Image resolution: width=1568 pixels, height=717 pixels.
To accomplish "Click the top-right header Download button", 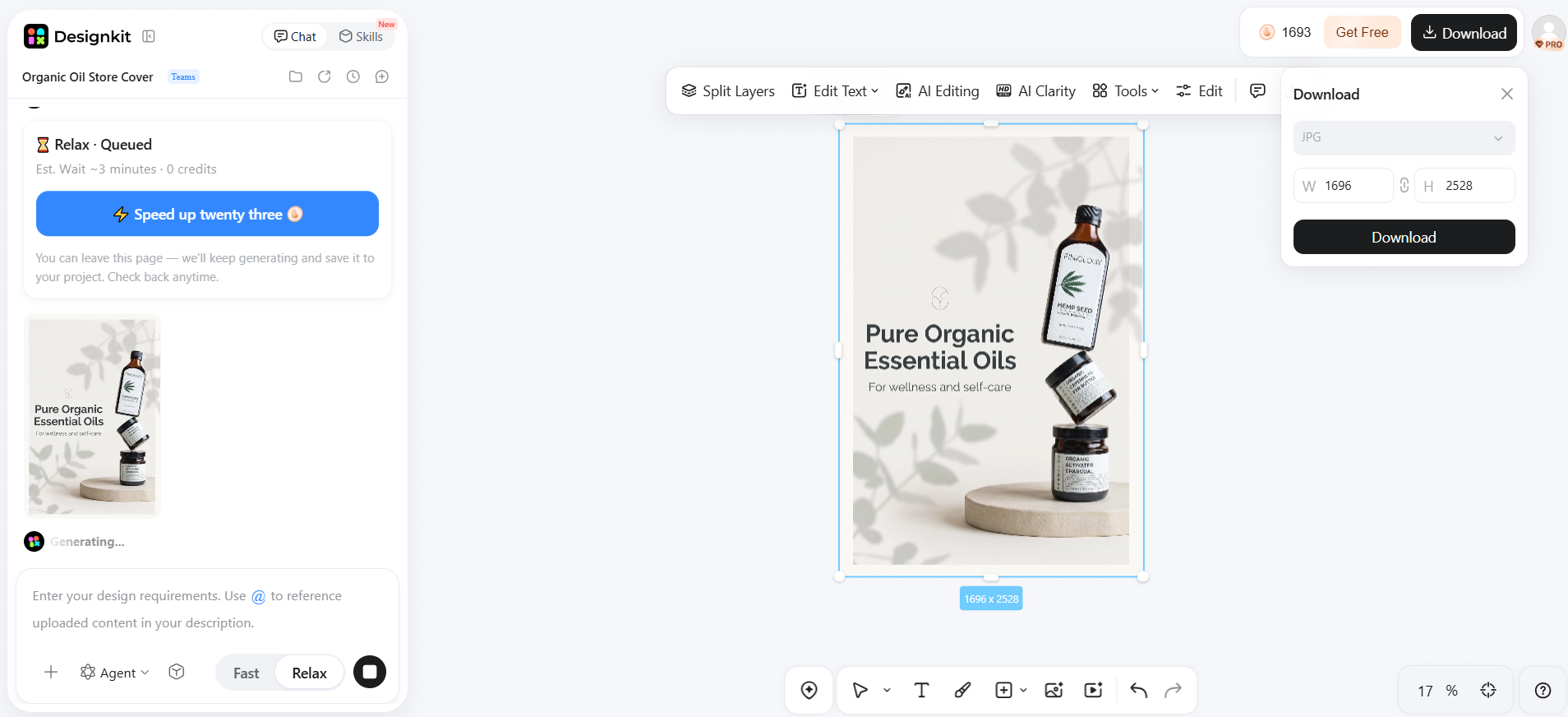I will coord(1464,33).
